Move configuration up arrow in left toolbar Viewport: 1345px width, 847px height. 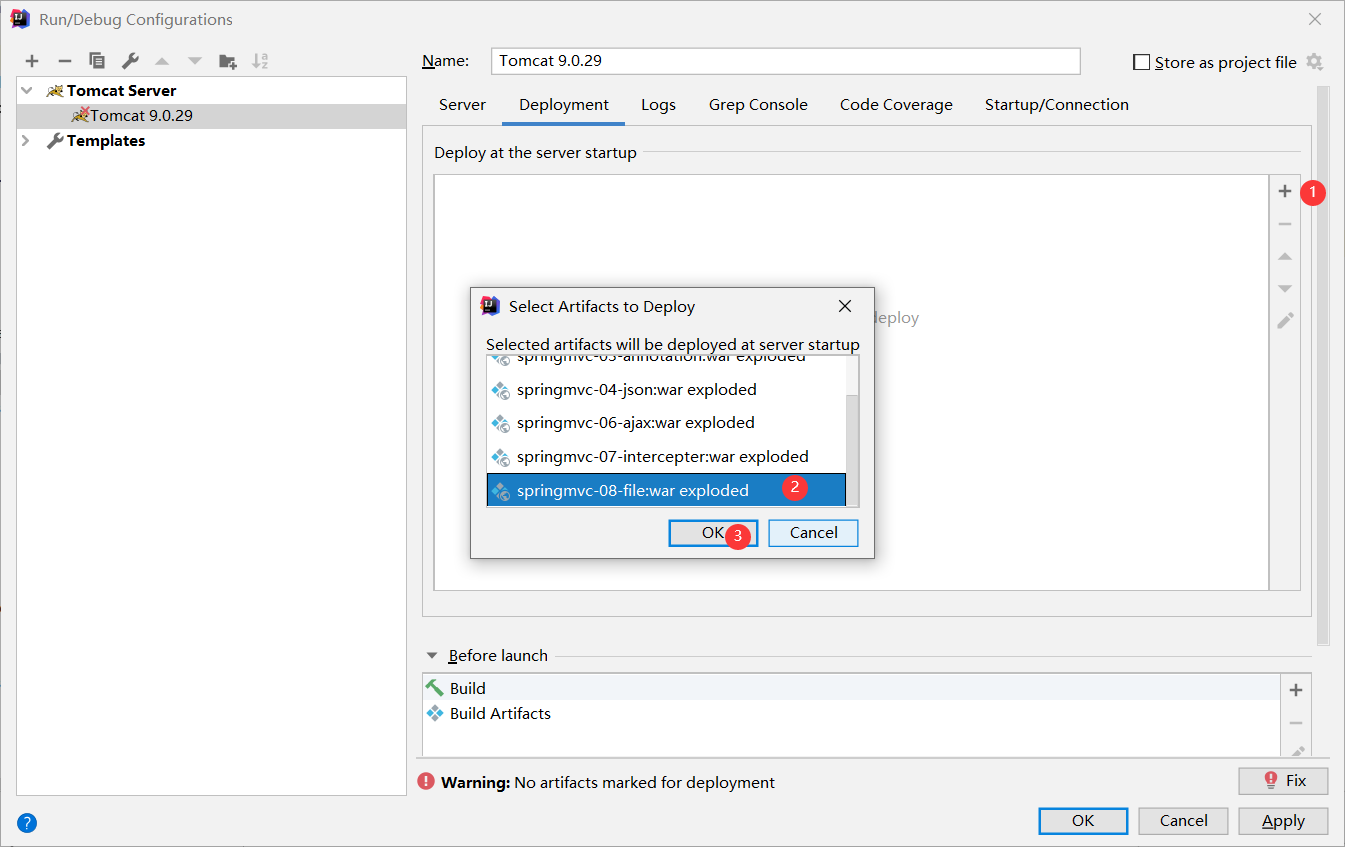click(162, 61)
